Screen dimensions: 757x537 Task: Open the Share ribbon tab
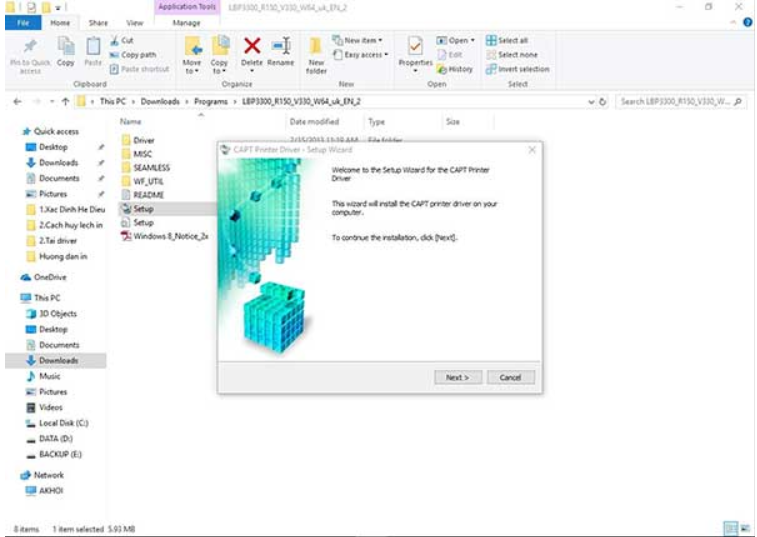click(98, 22)
